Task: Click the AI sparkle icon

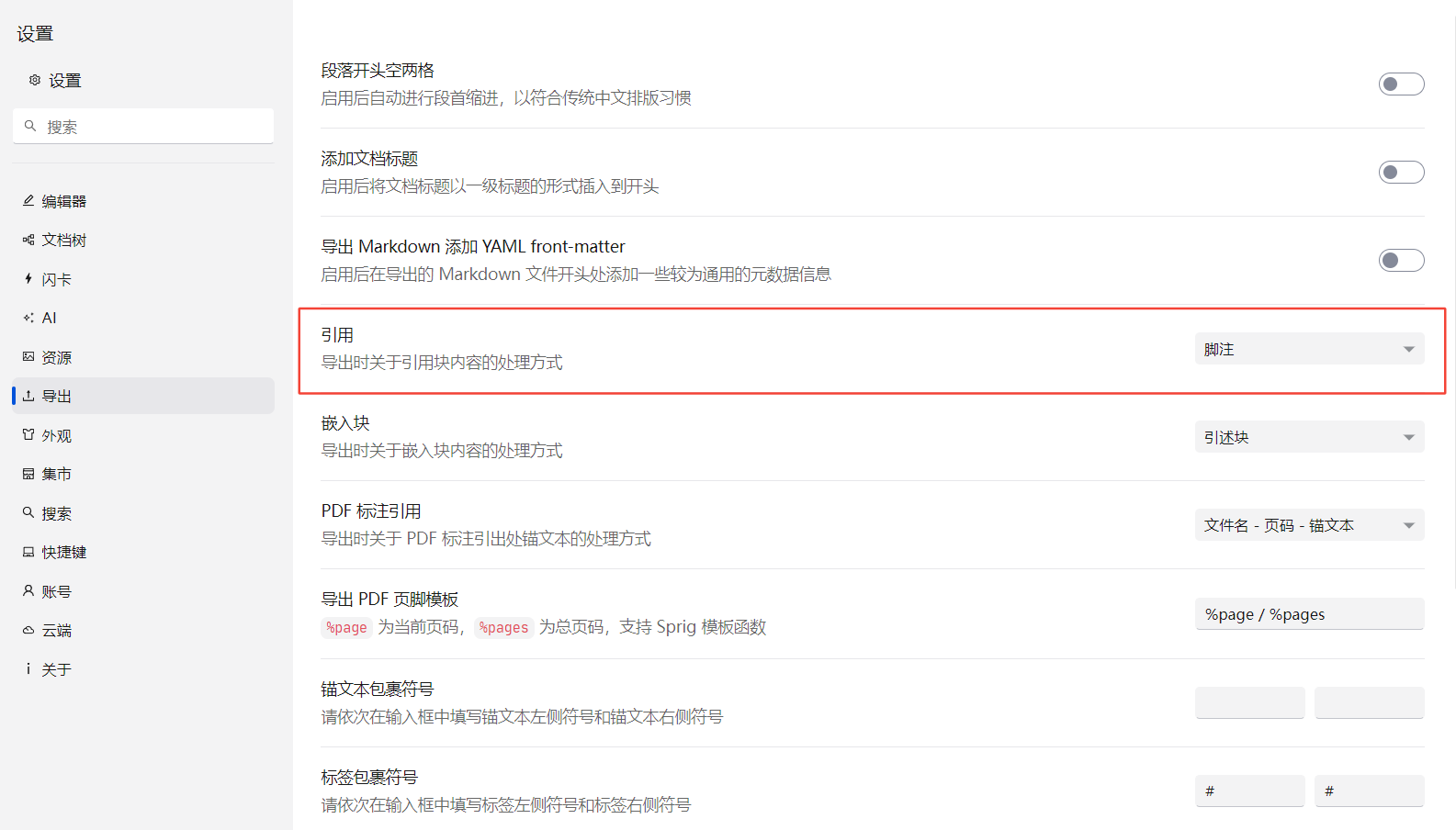Action: point(28,318)
